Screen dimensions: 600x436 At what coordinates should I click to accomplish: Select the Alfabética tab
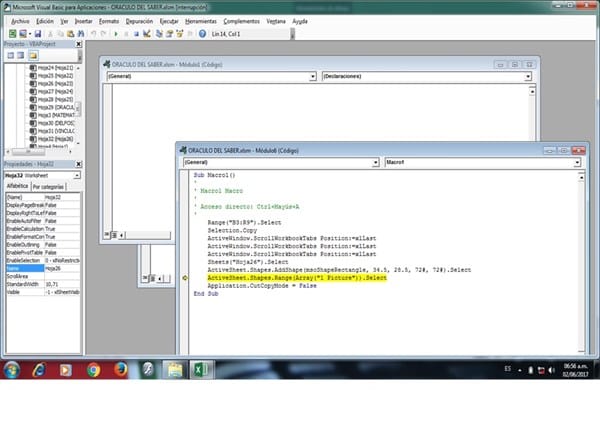[x=17, y=186]
